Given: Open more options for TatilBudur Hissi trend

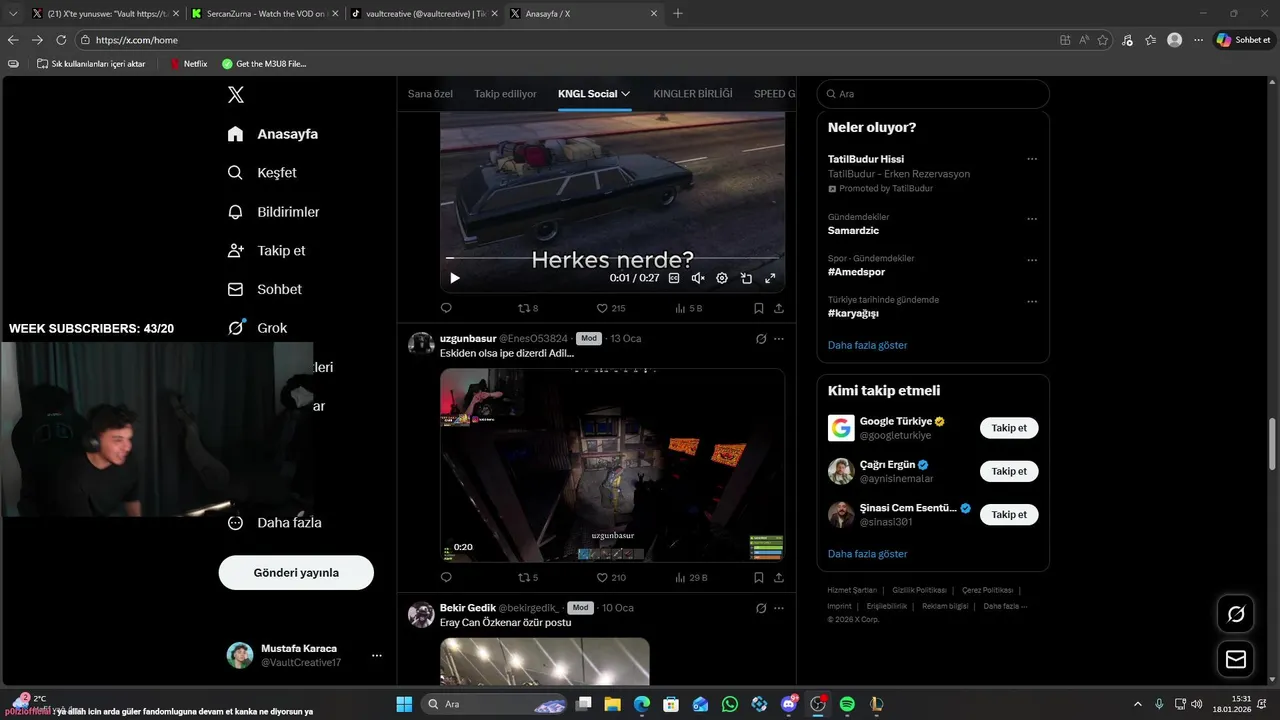Looking at the screenshot, I should pyautogui.click(x=1032, y=159).
